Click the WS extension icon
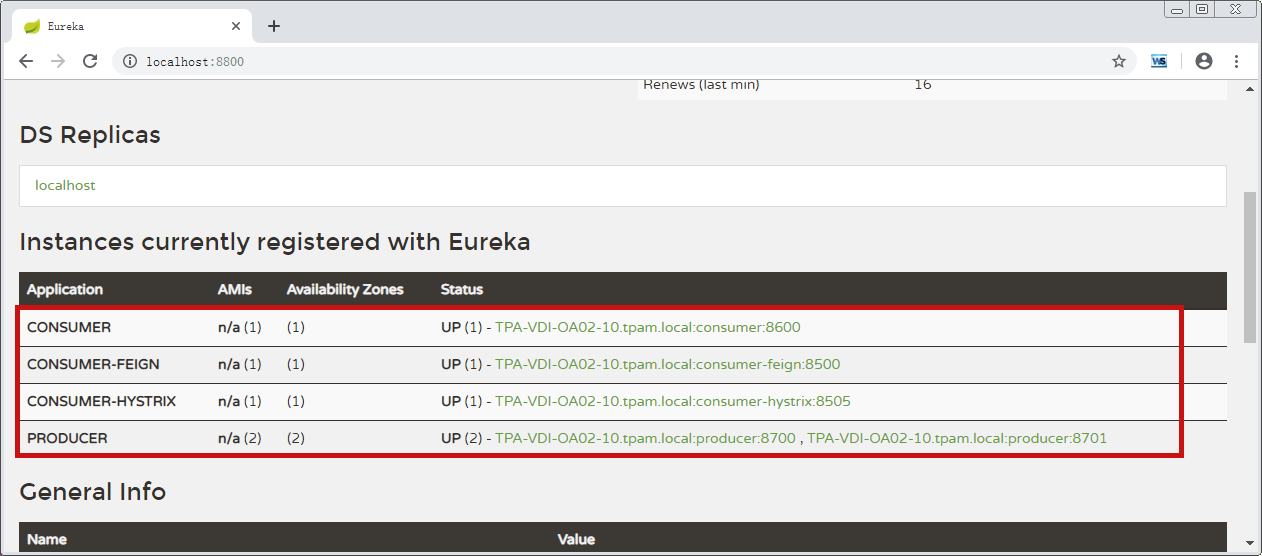The image size is (1262, 556). 1159,61
